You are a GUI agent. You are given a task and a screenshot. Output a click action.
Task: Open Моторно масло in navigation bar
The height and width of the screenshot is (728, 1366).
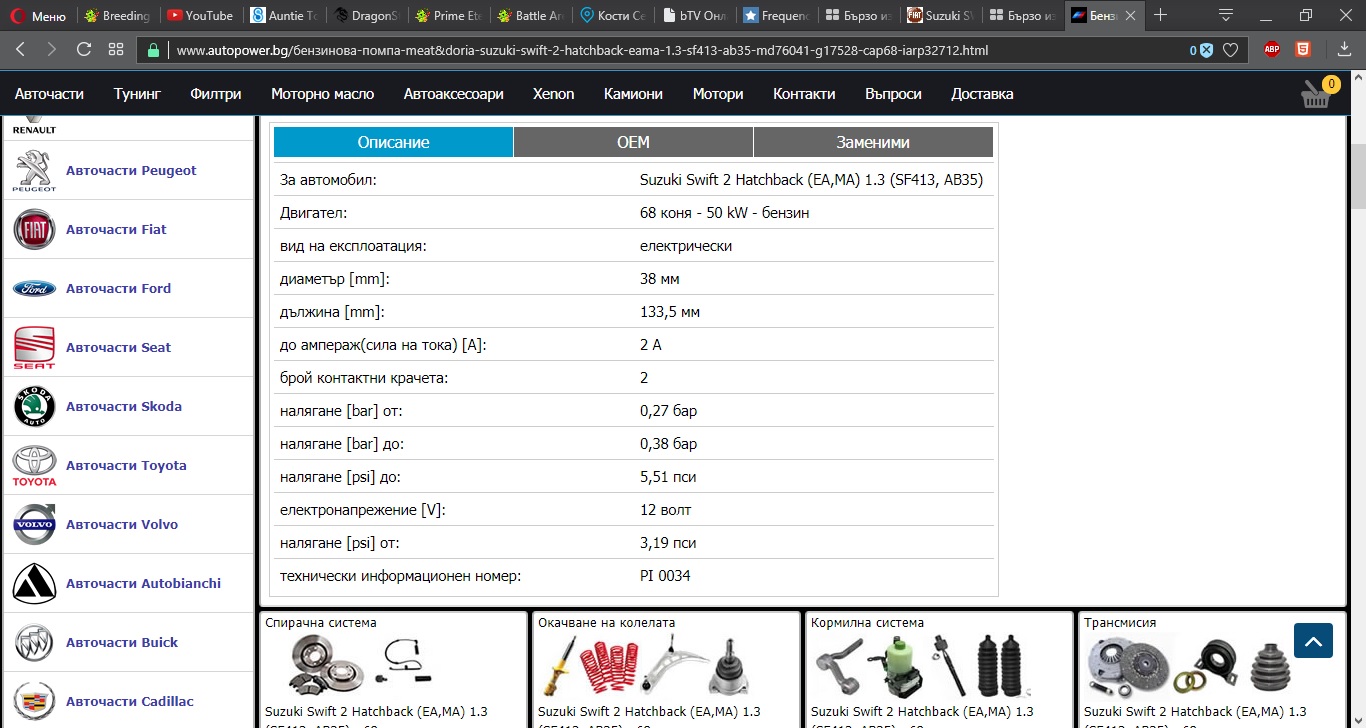322,94
